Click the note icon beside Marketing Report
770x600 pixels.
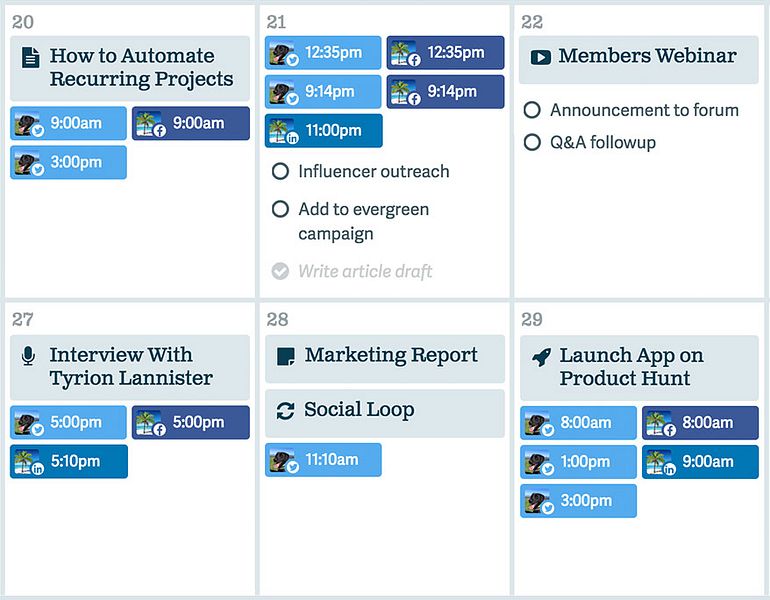tap(286, 356)
